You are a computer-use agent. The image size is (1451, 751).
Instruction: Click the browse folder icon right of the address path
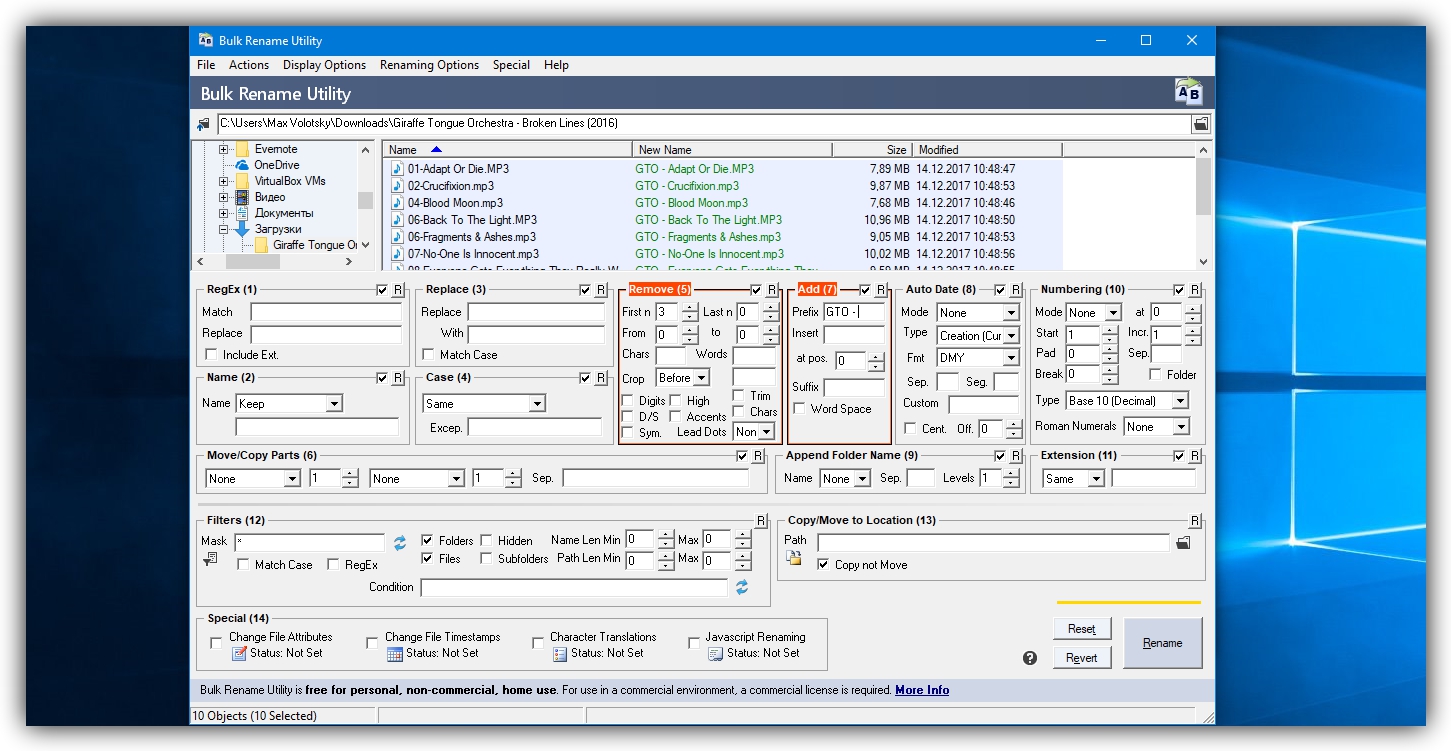(x=1200, y=124)
